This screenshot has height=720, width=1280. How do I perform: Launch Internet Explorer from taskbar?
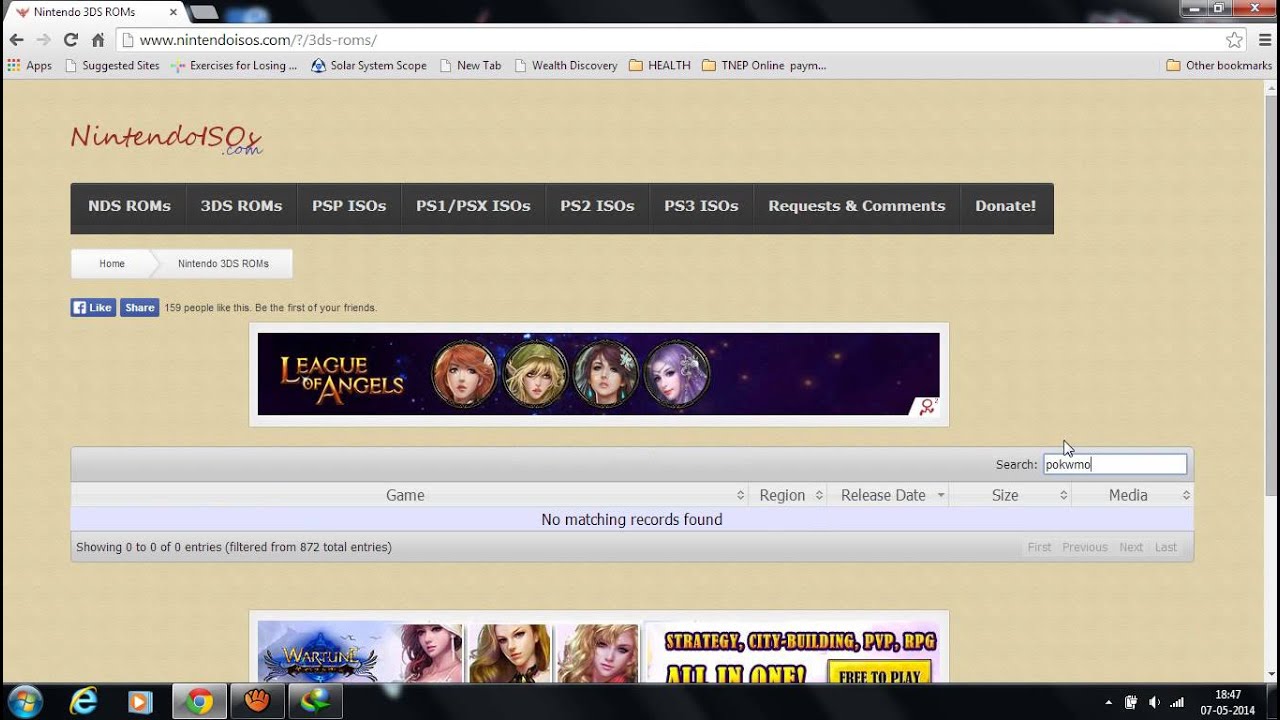(83, 702)
